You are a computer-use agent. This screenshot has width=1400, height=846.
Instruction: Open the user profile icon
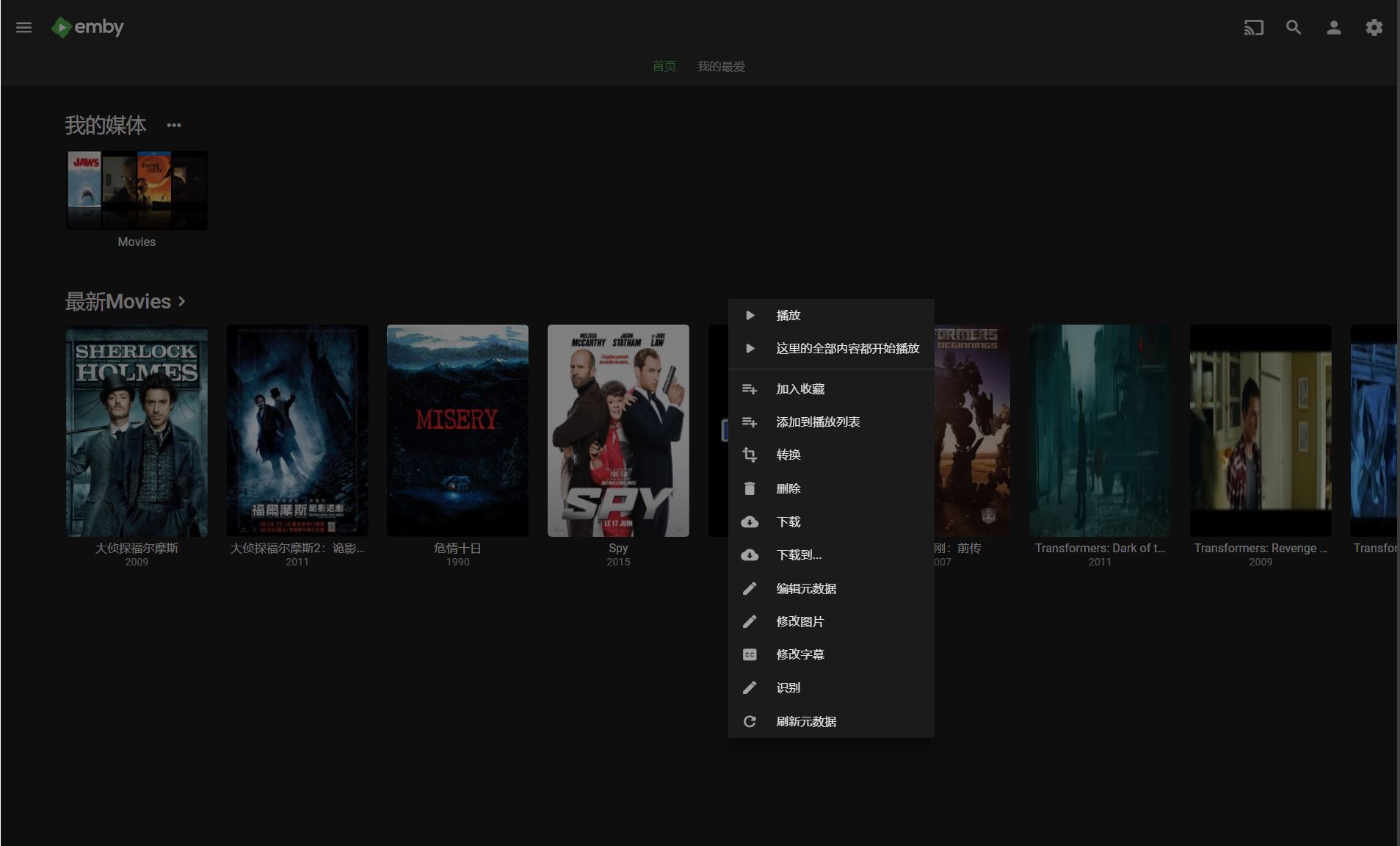(1333, 28)
